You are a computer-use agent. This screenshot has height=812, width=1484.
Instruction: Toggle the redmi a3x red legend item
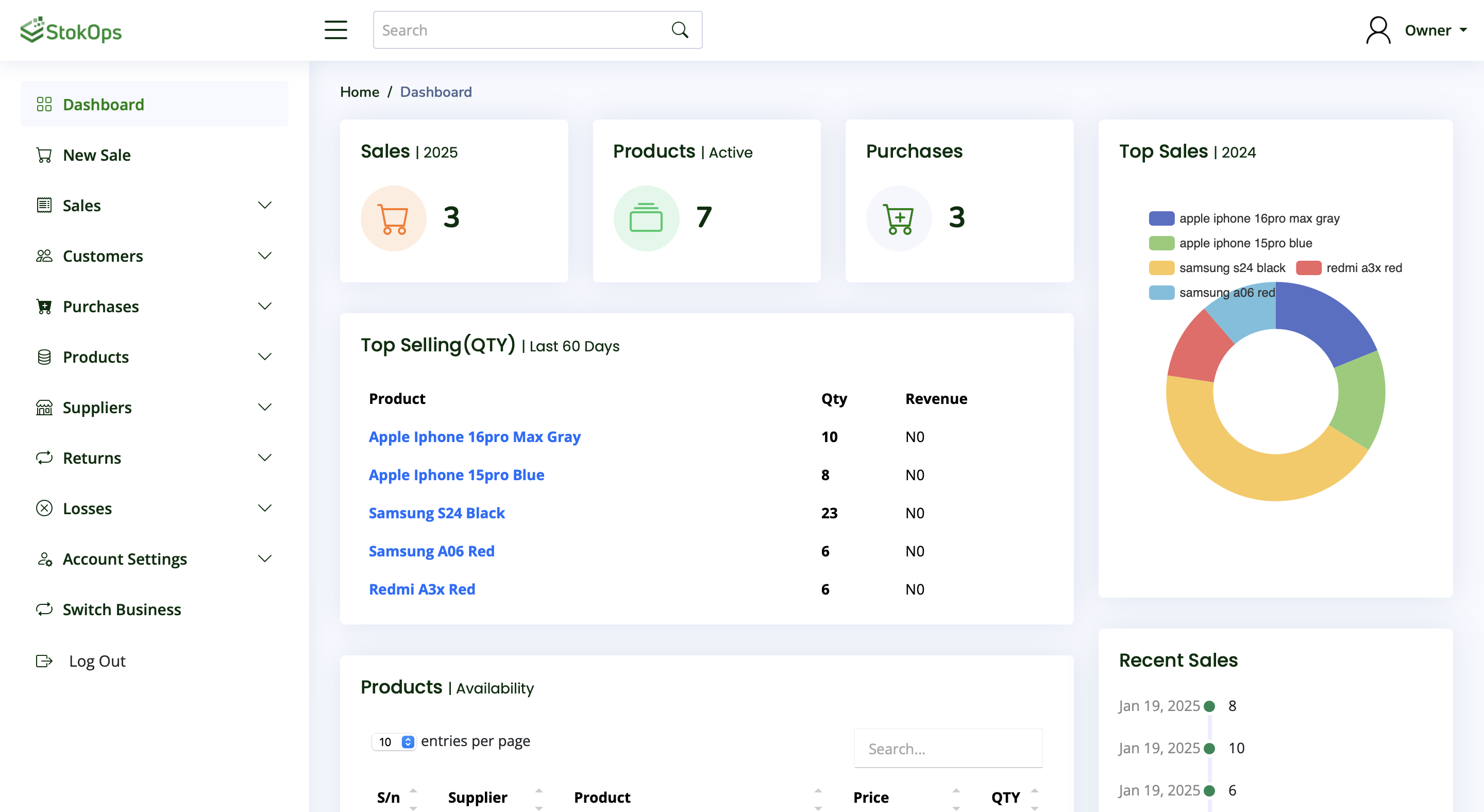click(x=1348, y=268)
